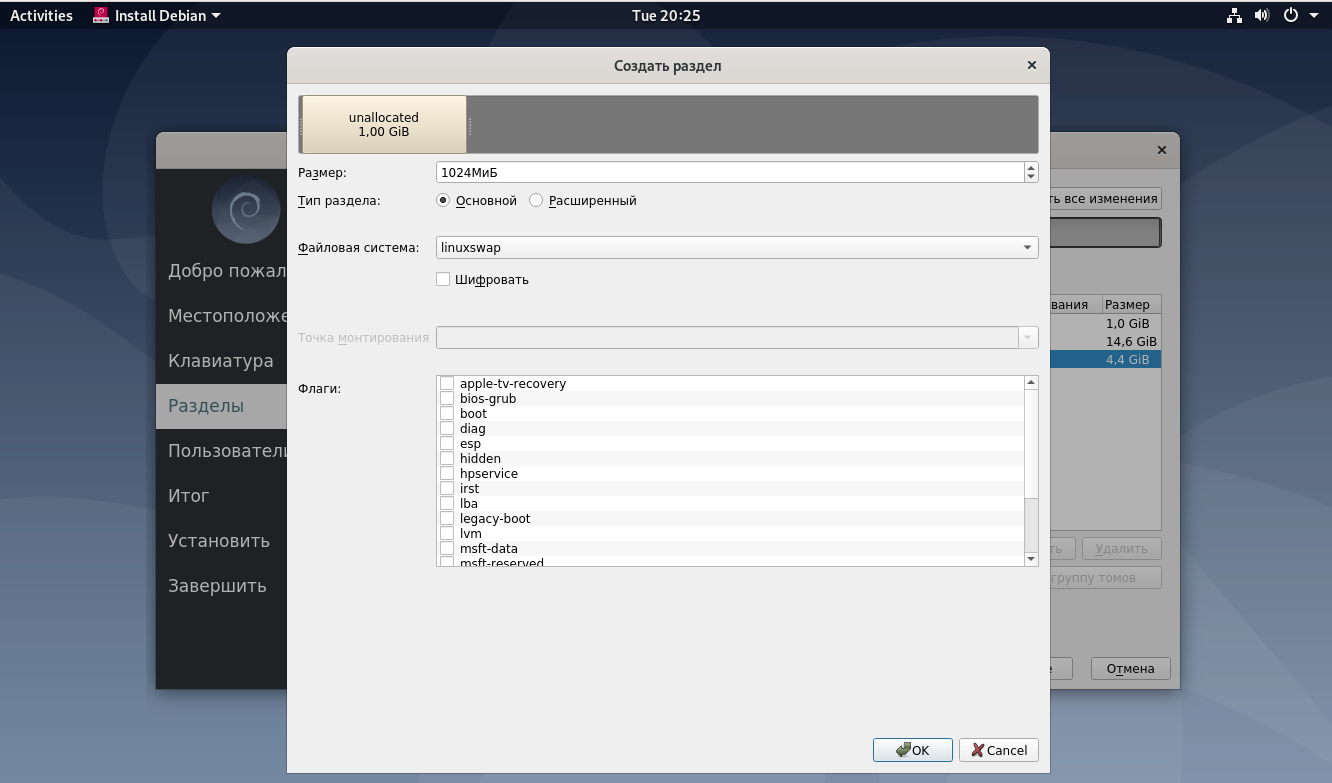The height and width of the screenshot is (783, 1332).
Task: Click the scroll-down arrow of flags list
Action: [x=1031, y=559]
